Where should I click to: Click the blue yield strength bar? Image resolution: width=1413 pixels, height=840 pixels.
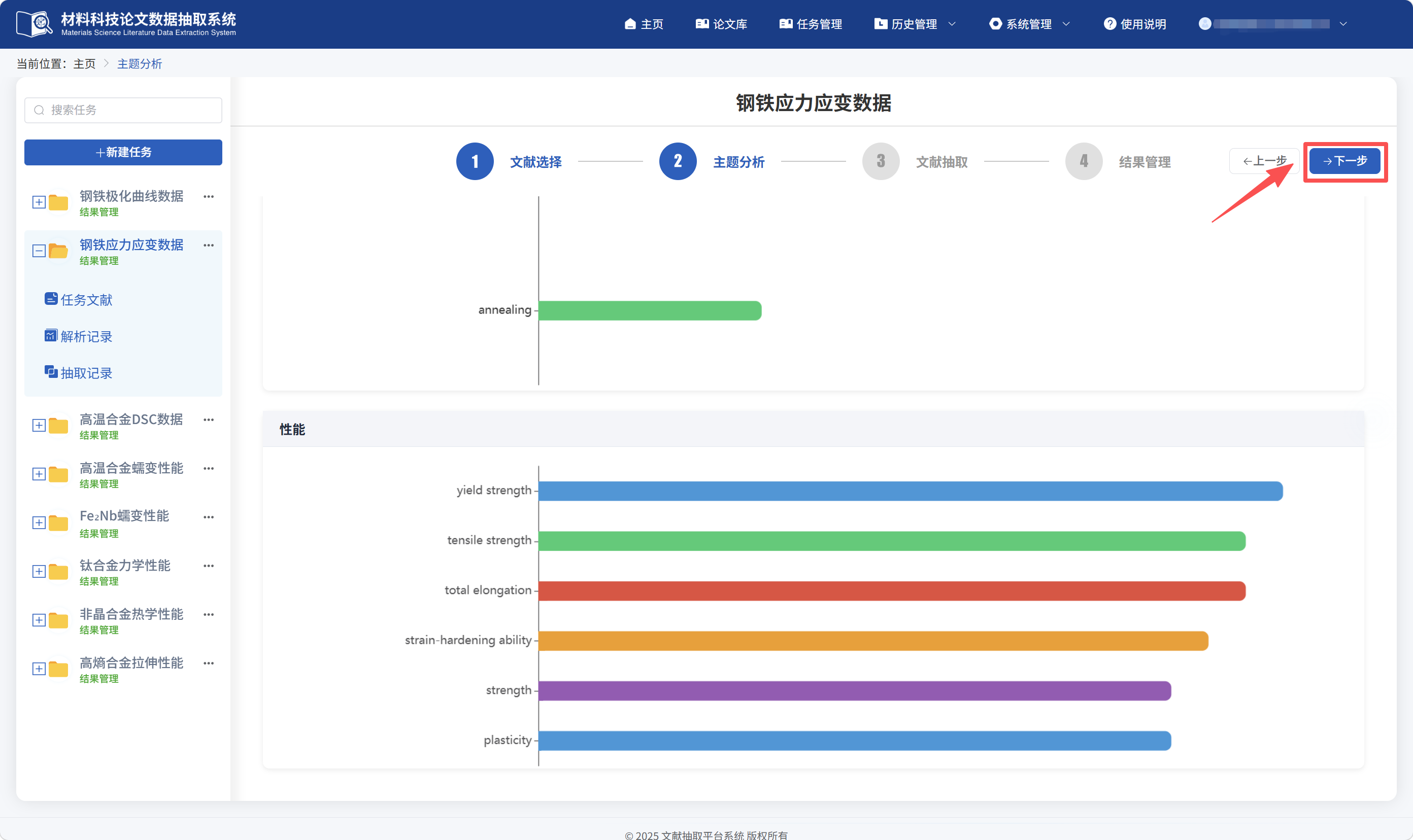pos(910,491)
